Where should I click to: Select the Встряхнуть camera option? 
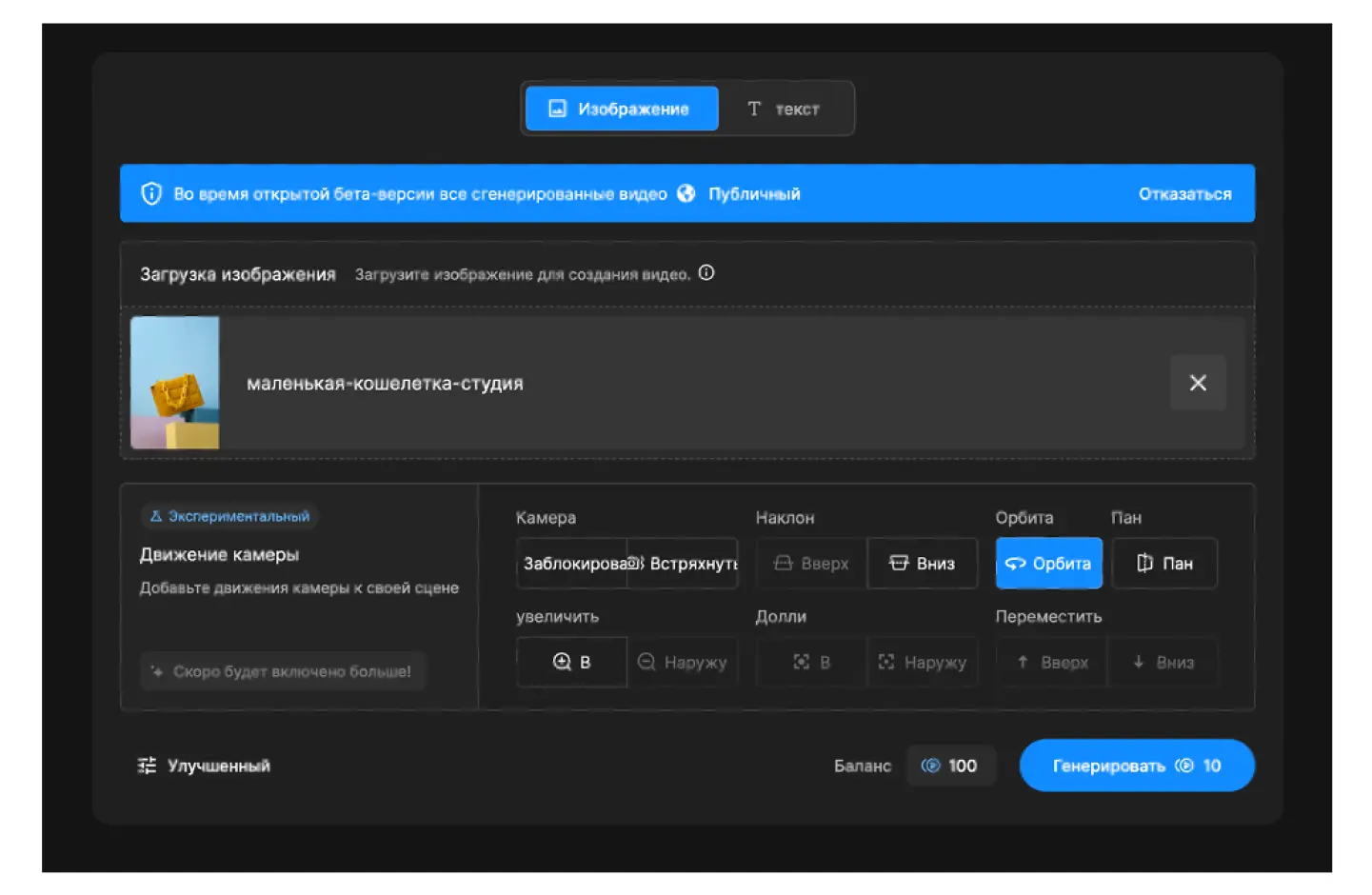point(683,564)
